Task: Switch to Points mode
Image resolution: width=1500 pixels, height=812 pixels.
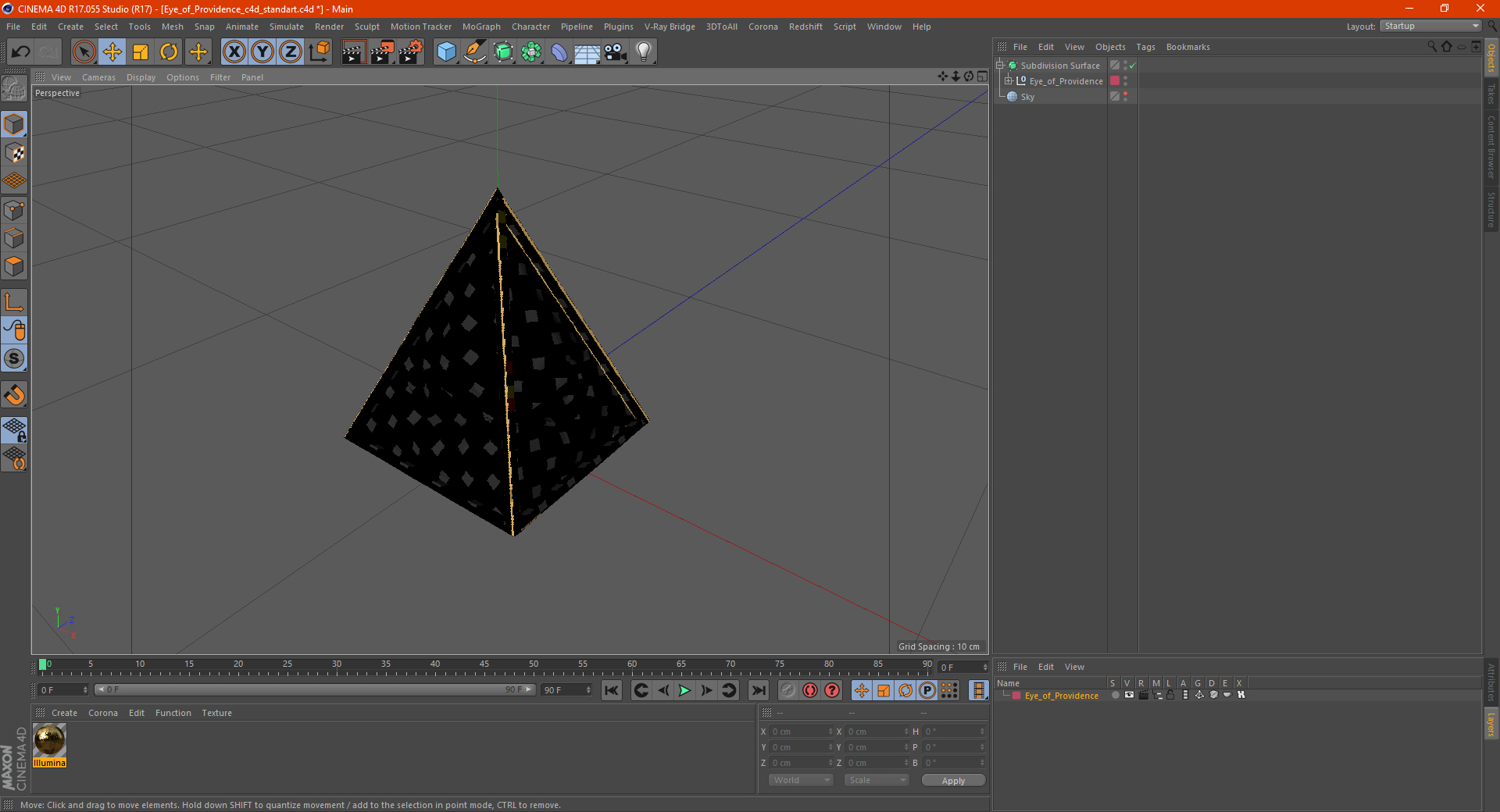Action: 14,210
